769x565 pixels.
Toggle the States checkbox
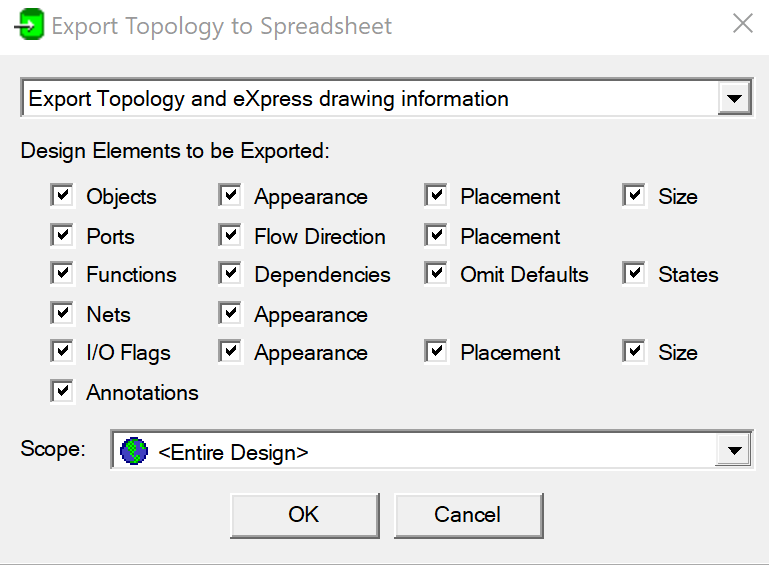634,273
